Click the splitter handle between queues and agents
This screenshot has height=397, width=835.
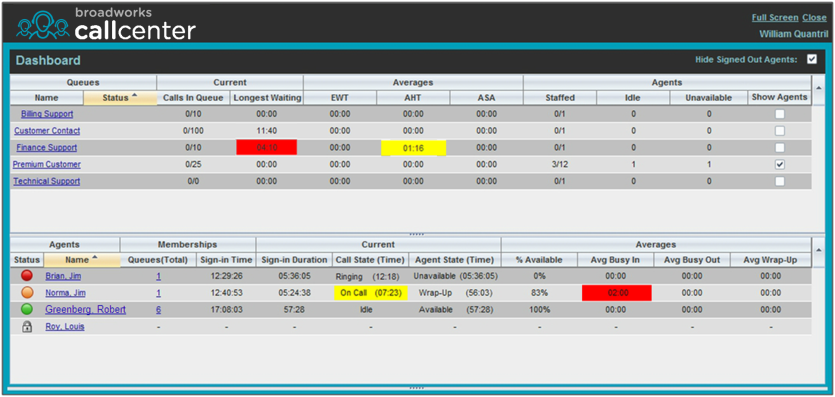click(x=417, y=234)
